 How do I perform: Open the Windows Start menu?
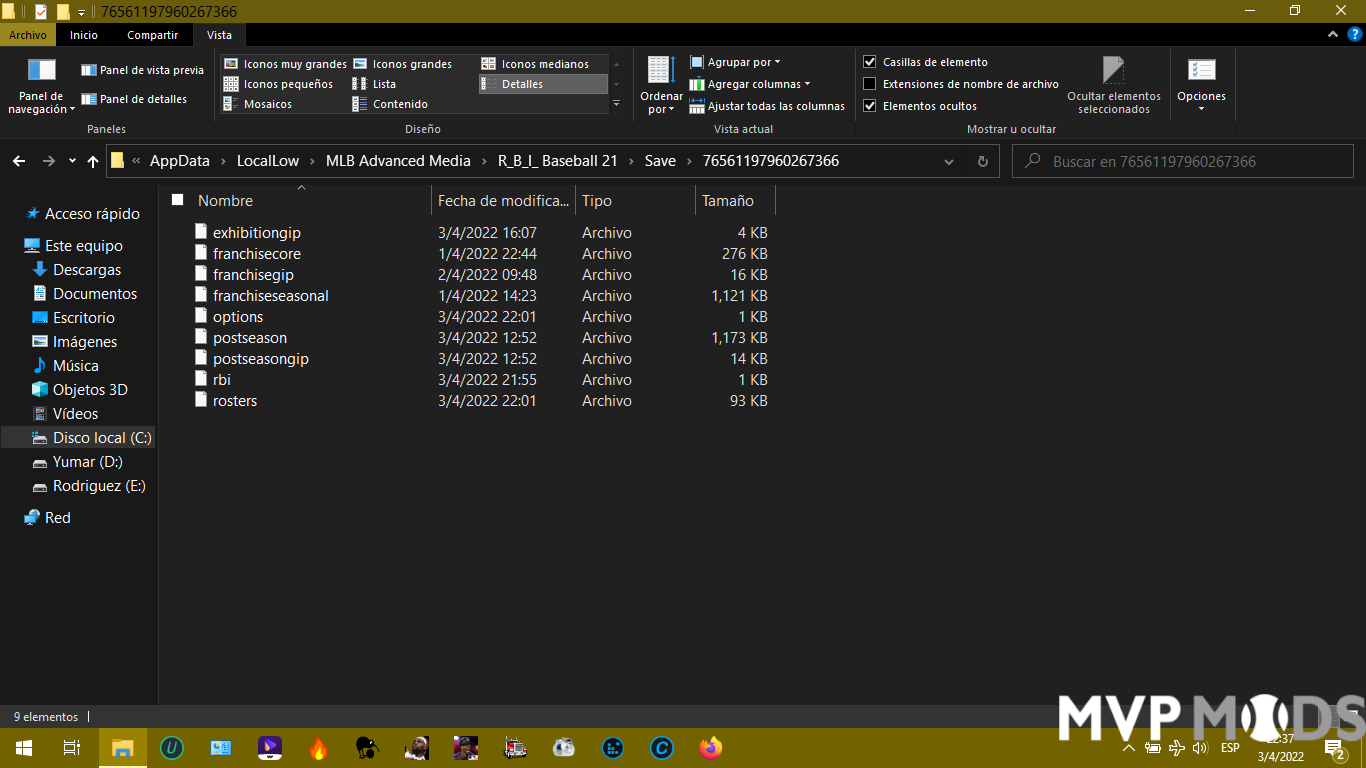(x=24, y=747)
